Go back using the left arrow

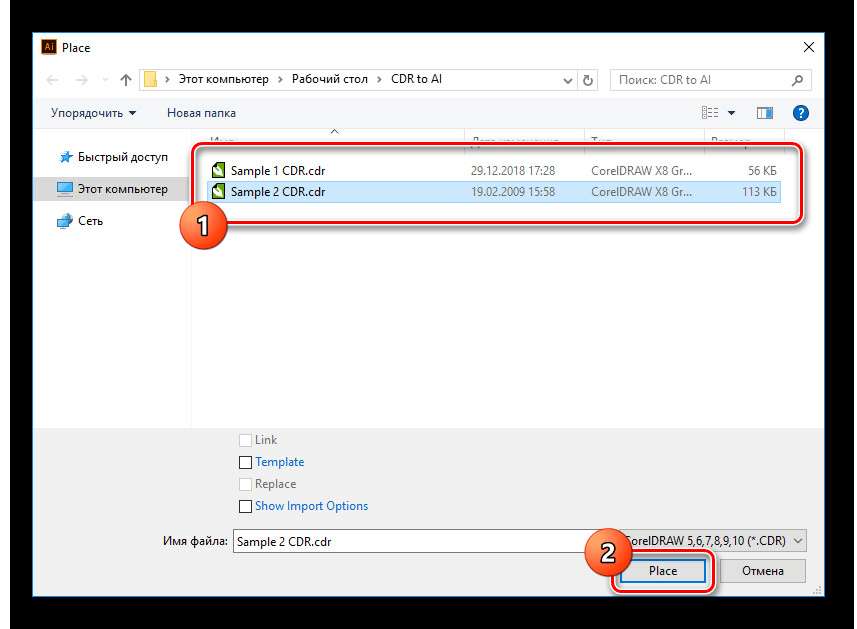point(52,80)
